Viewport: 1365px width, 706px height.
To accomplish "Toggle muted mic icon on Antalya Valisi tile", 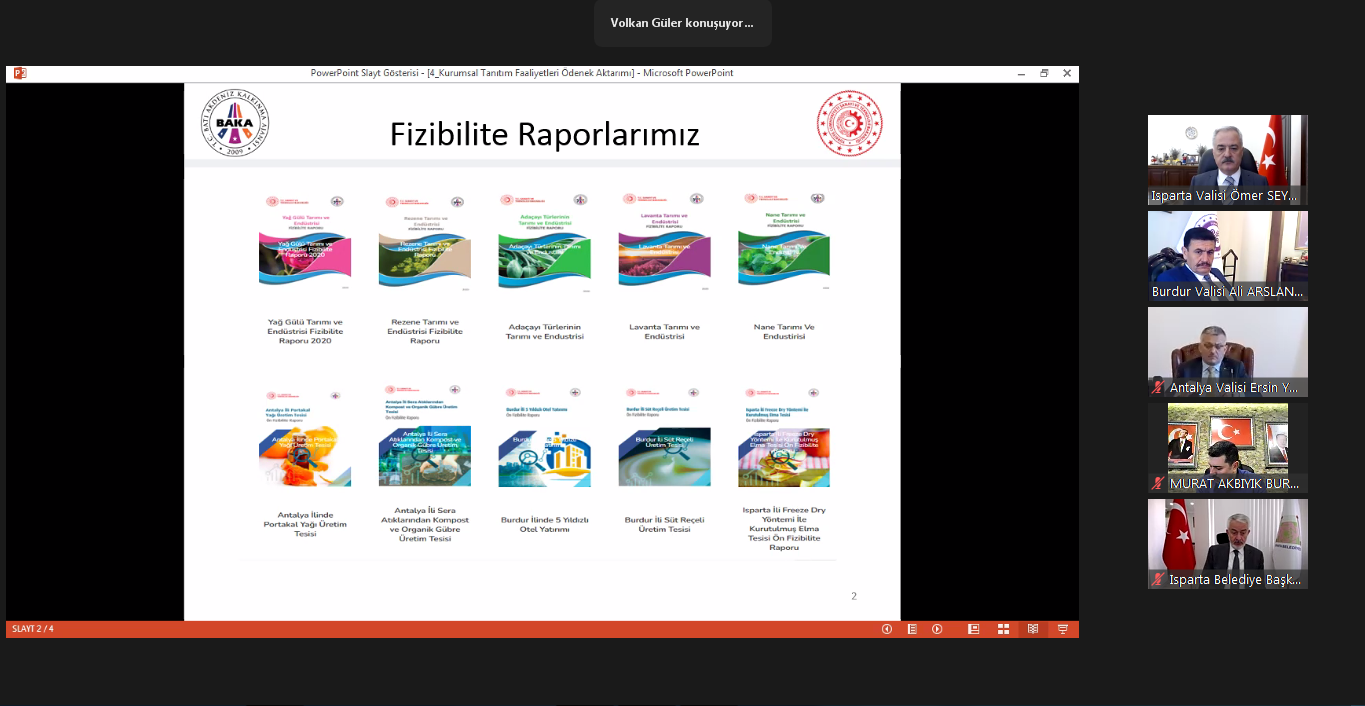I will [1158, 388].
